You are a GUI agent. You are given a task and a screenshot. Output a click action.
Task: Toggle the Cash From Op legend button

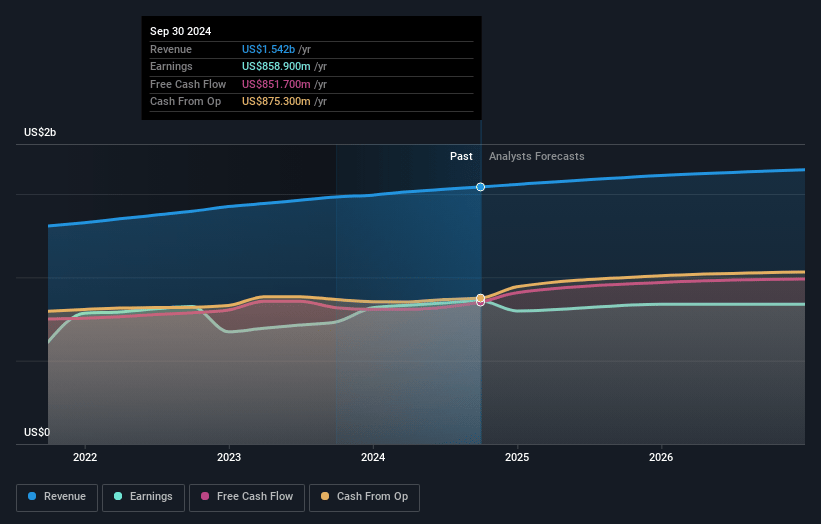click(364, 497)
